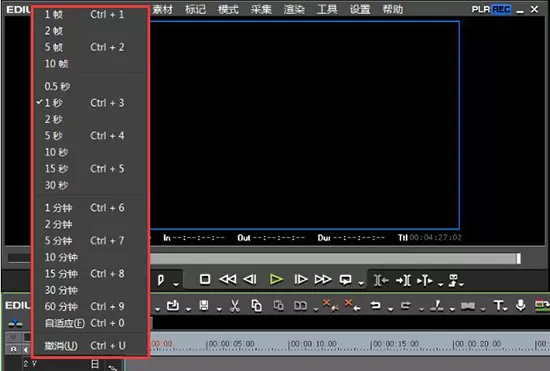Step back one frame
550x371 pixels.
(250, 279)
